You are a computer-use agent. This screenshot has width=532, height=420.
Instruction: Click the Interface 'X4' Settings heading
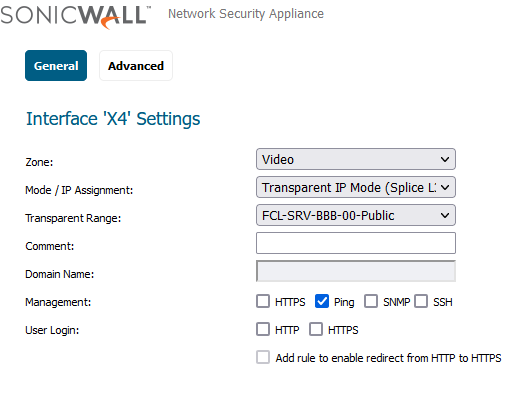[113, 119]
